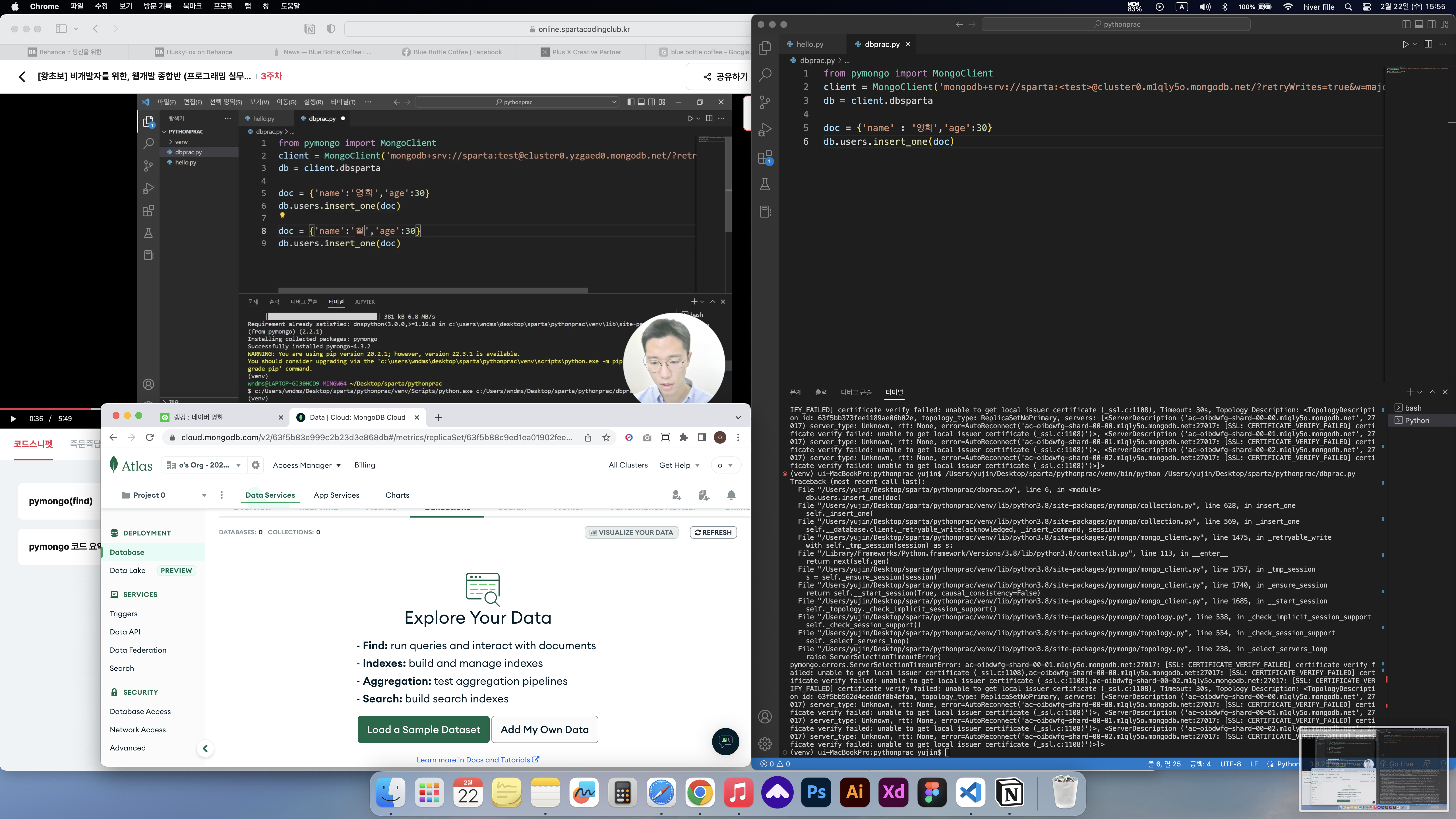Switch to hello.py tab in right VS Code
This screenshot has width=1456, height=819.
809,44
